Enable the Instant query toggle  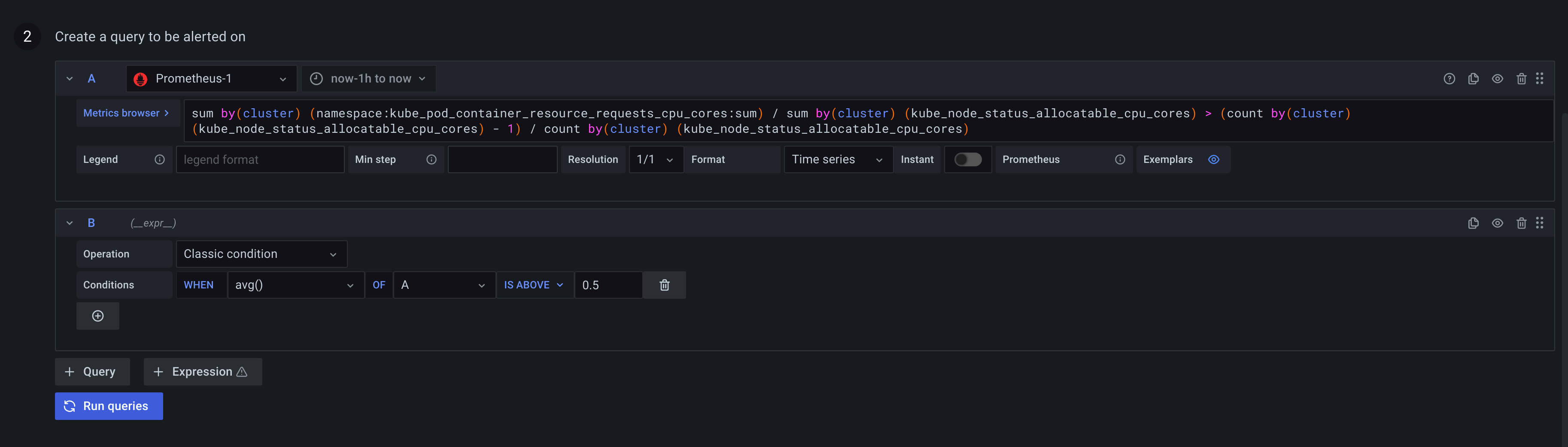(968, 159)
